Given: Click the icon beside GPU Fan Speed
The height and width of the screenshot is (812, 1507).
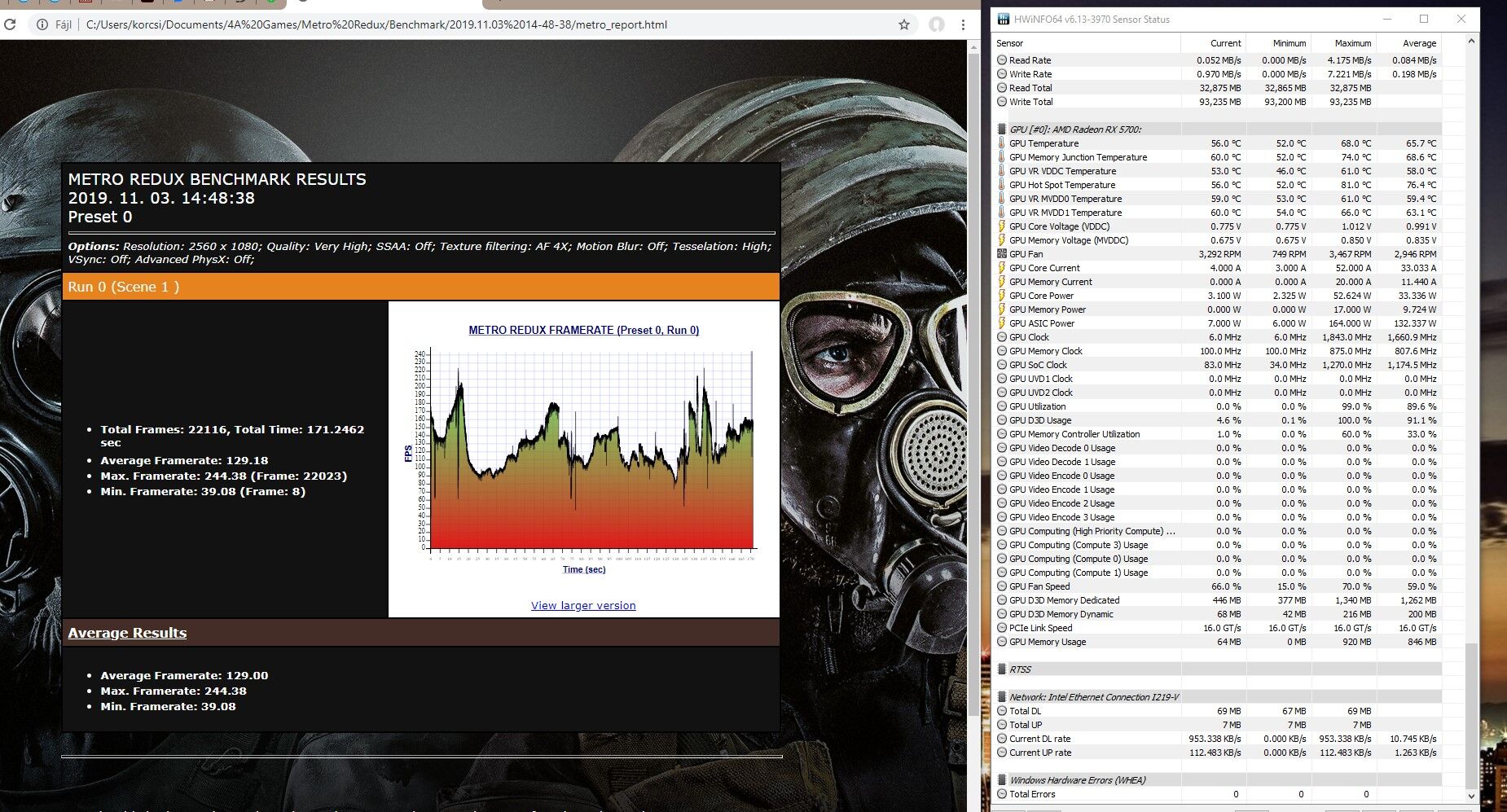Looking at the screenshot, I should [x=1002, y=586].
